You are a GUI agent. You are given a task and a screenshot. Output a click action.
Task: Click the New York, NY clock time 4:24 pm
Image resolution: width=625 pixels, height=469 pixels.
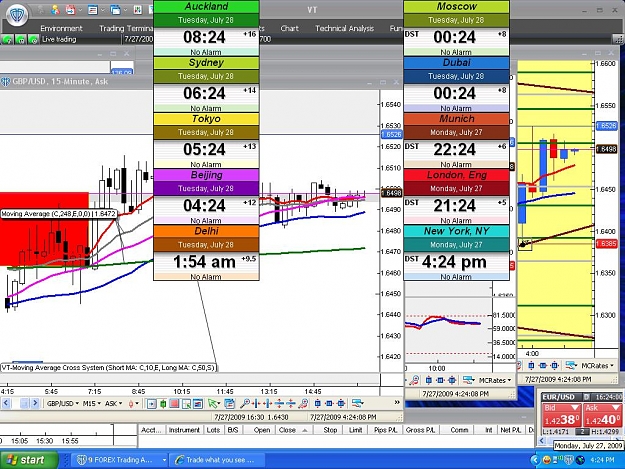pyautogui.click(x=454, y=262)
